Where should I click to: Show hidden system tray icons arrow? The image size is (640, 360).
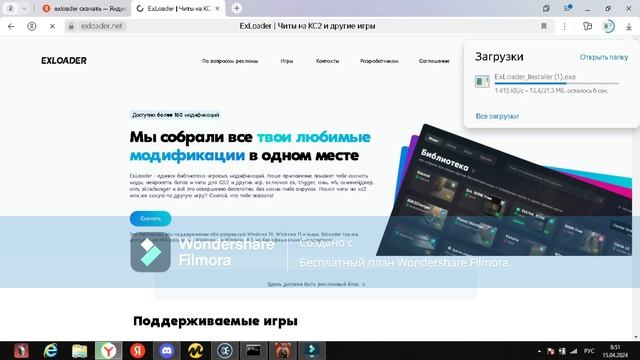pyautogui.click(x=539, y=351)
